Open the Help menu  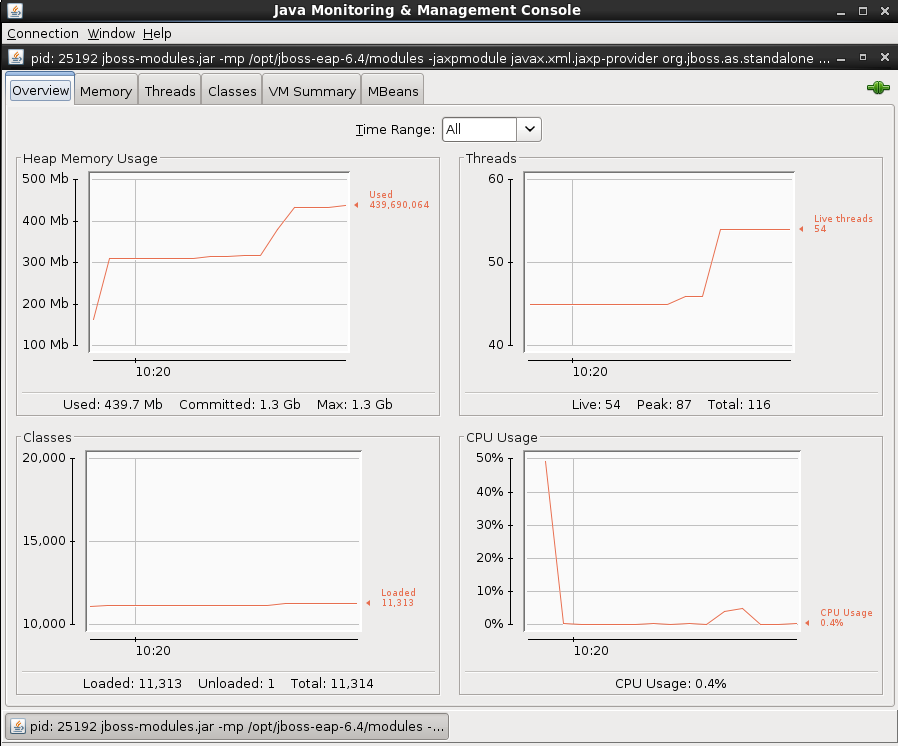[157, 34]
